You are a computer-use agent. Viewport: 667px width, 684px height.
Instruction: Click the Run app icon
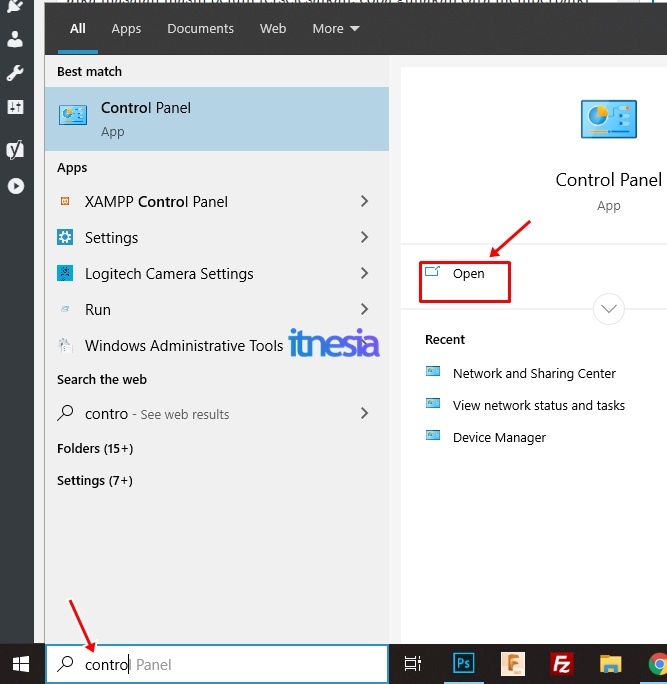[x=65, y=309]
